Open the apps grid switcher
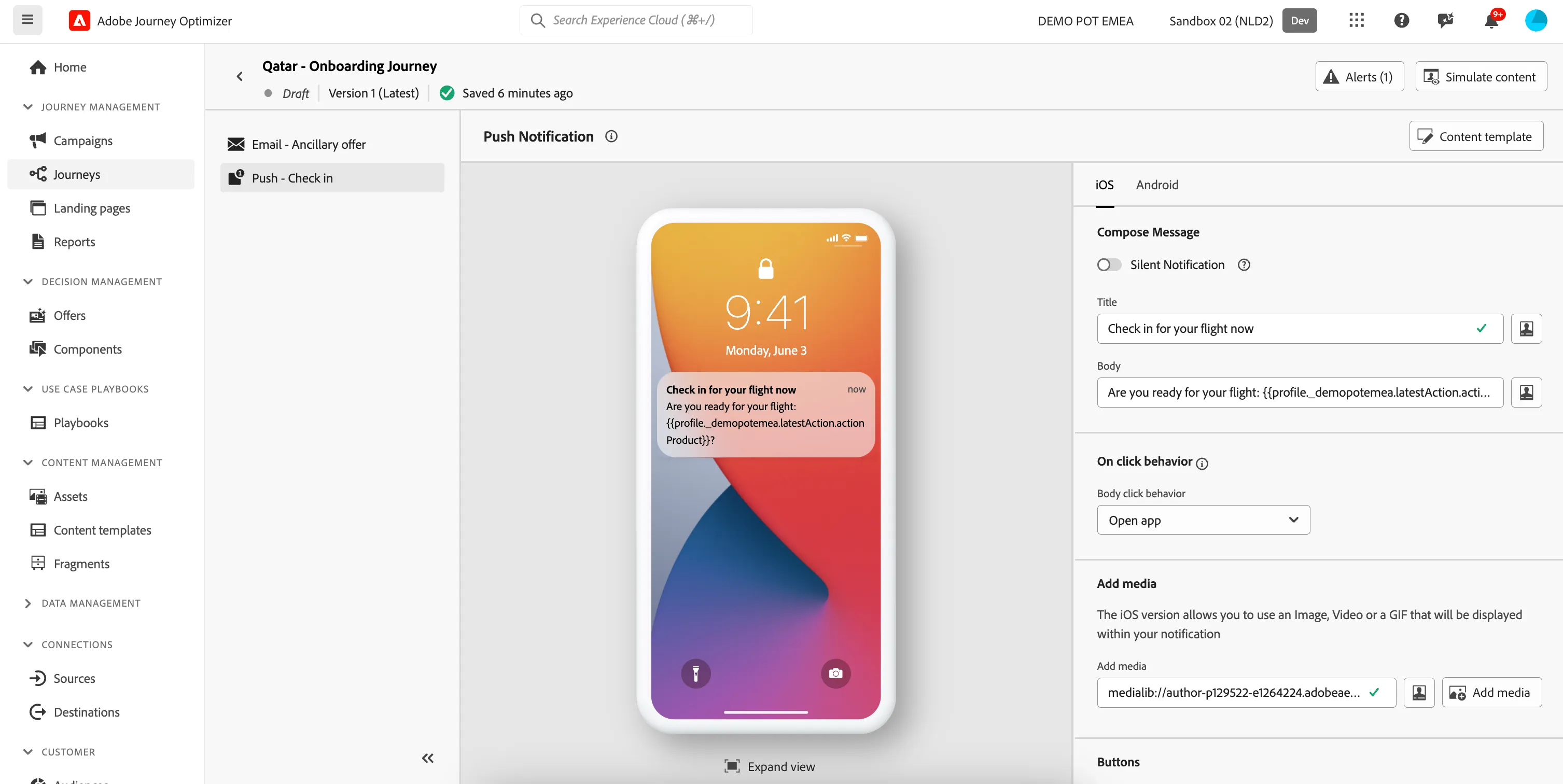The image size is (1563, 784). (x=1357, y=21)
